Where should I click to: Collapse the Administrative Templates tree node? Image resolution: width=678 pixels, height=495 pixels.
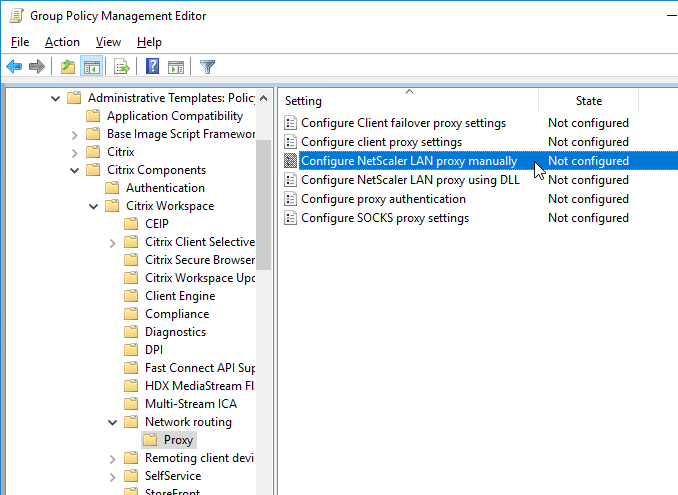(x=55, y=99)
